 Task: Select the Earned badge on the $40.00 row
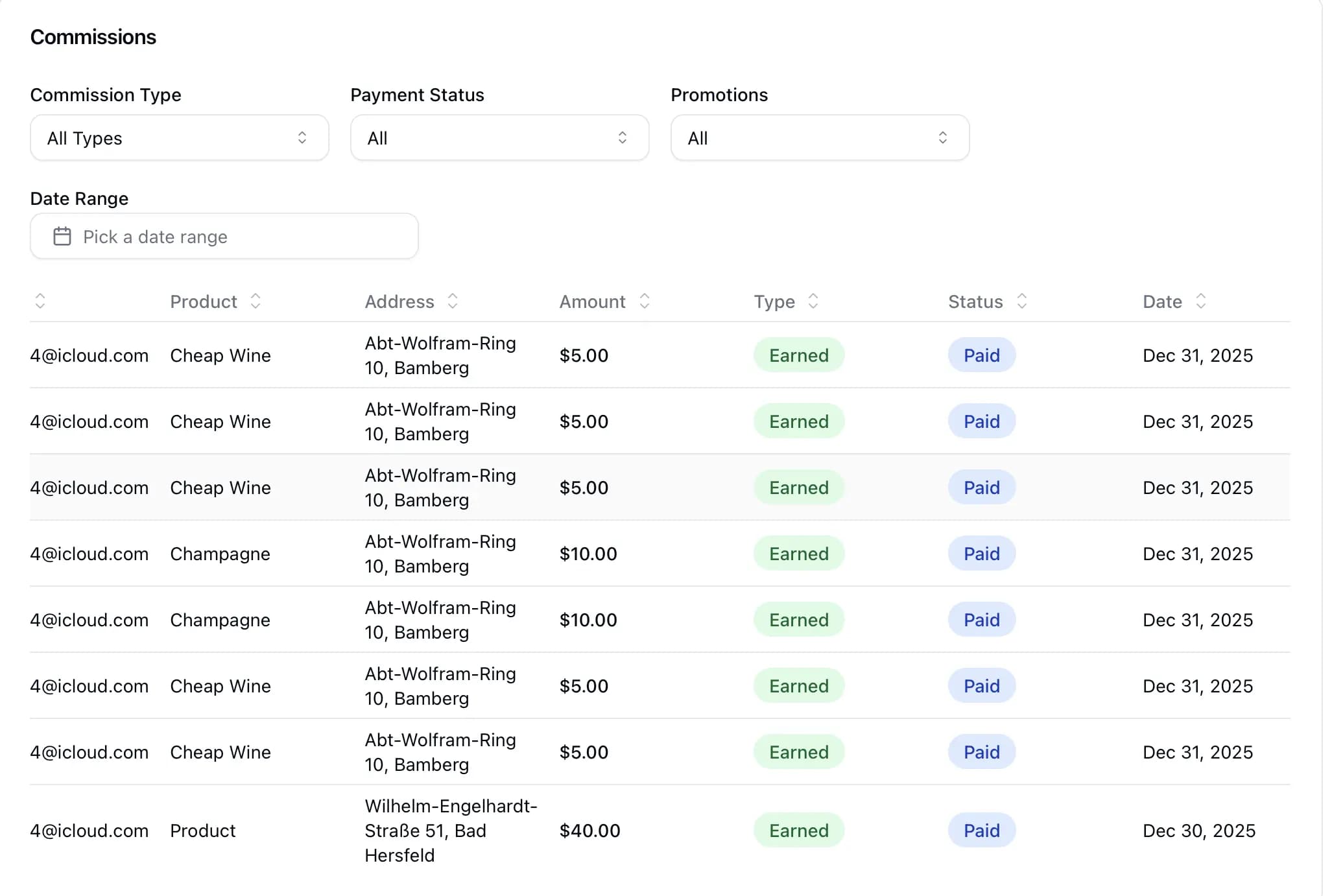(x=798, y=831)
